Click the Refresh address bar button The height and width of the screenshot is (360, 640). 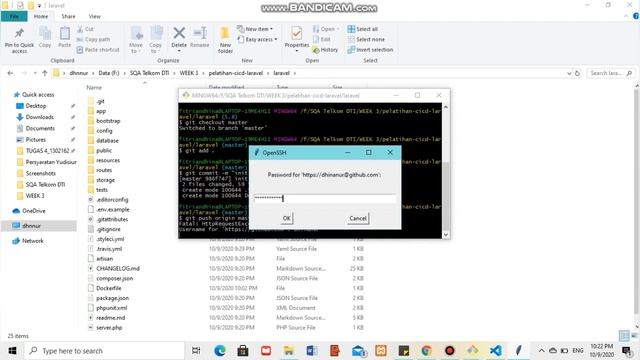tap(577, 73)
